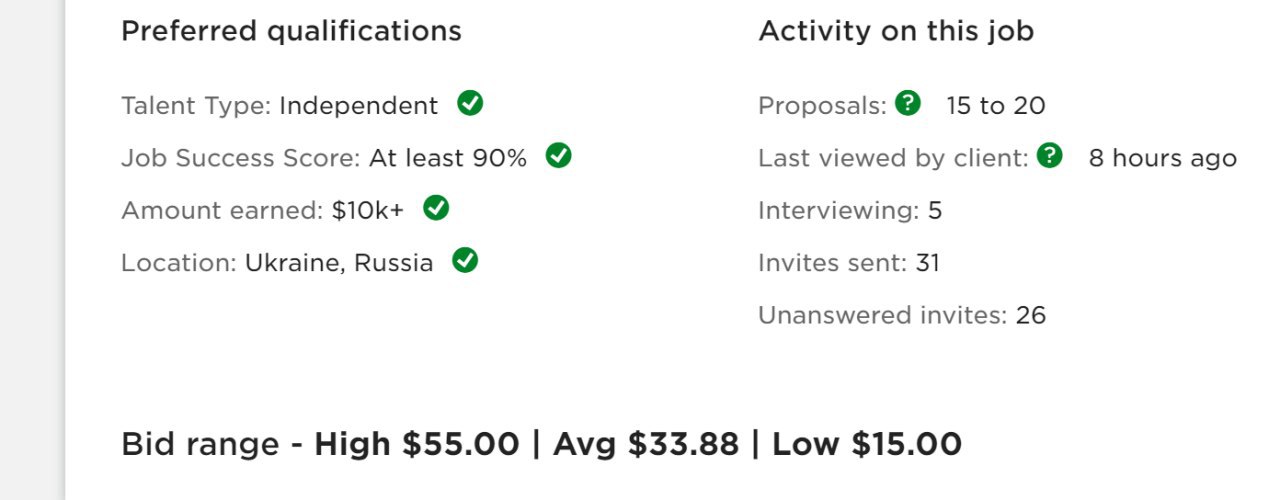
Task: Click the 8 hours ago value
Action: tap(1162, 159)
